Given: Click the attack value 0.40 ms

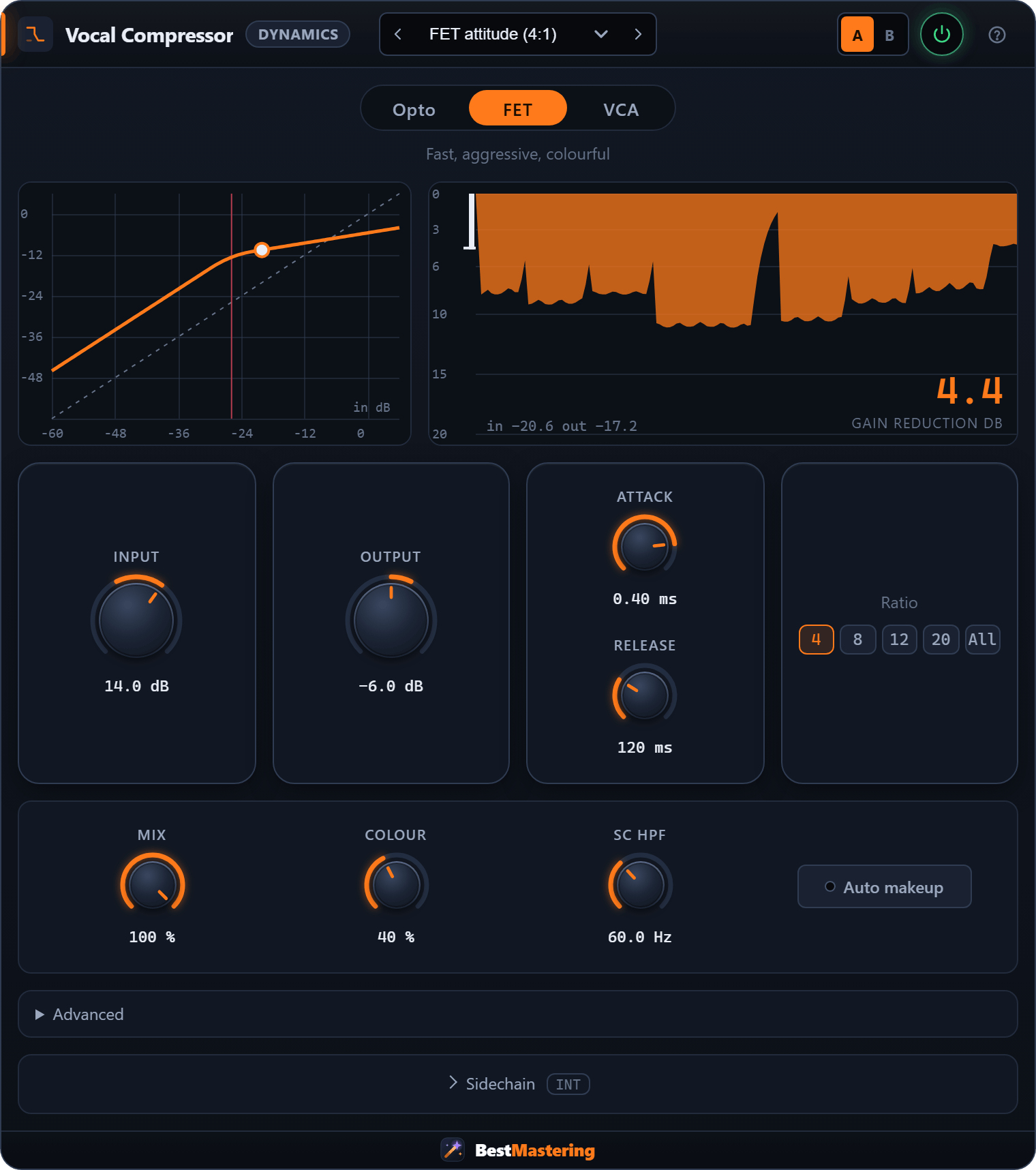Looking at the screenshot, I should coord(645,599).
